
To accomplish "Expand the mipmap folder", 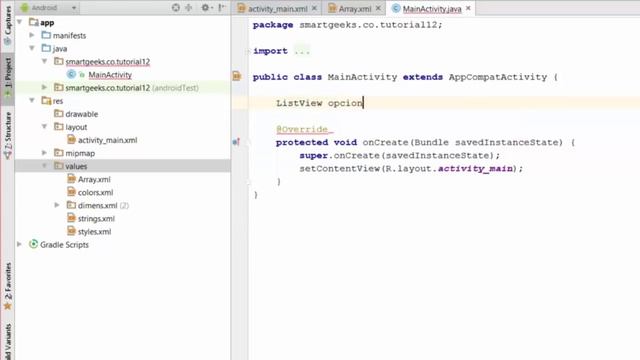I will (x=44, y=153).
